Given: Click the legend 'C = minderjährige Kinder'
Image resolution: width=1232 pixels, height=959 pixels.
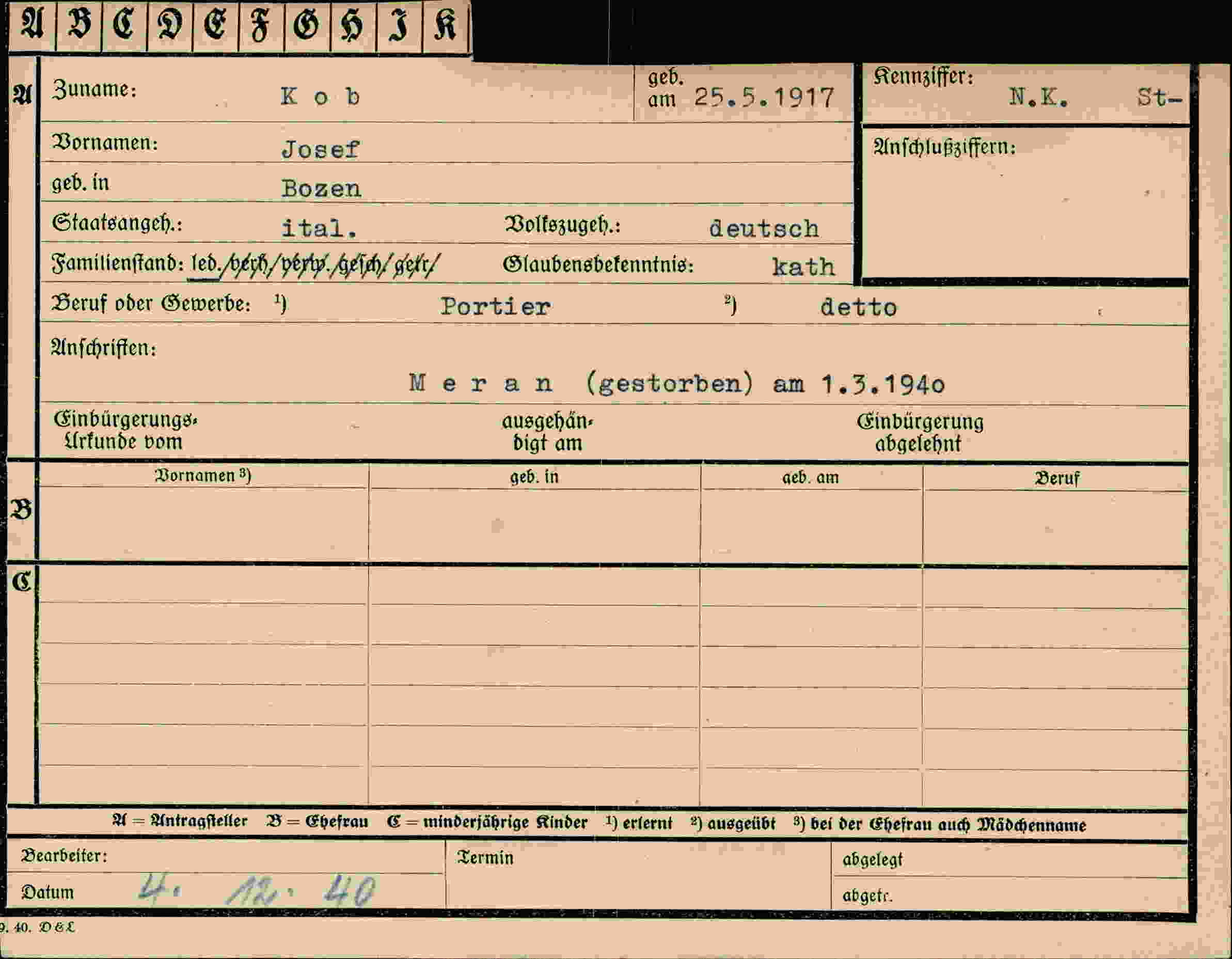Looking at the screenshot, I should (487, 823).
